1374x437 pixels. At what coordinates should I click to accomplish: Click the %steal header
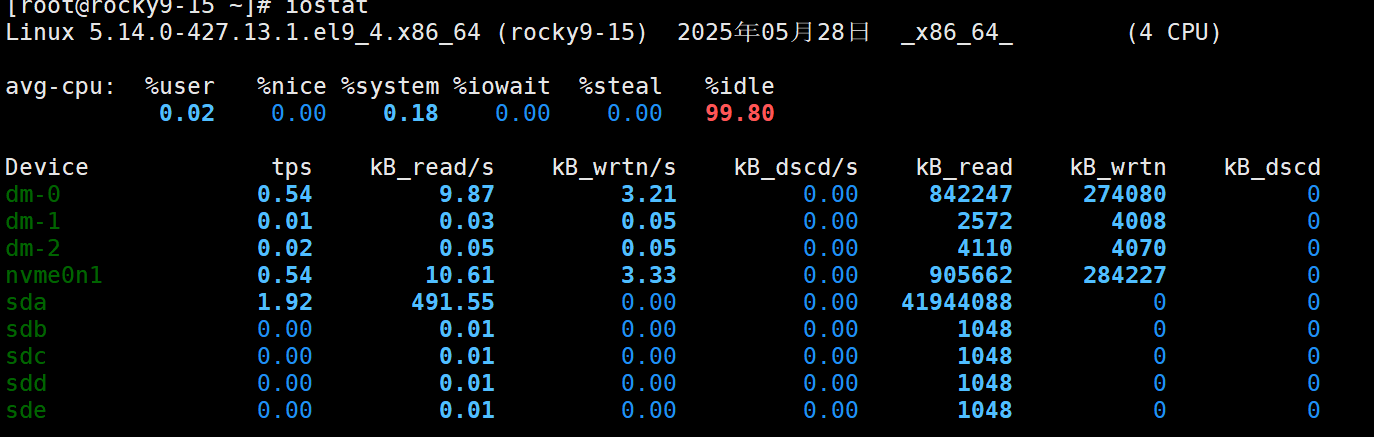pyautogui.click(x=621, y=86)
